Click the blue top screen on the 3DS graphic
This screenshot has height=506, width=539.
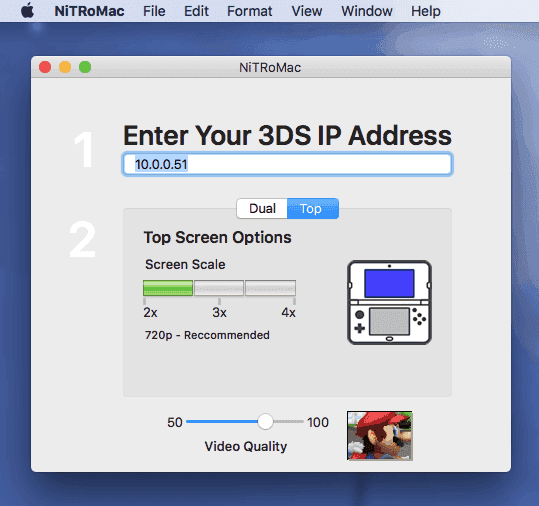coord(389,283)
